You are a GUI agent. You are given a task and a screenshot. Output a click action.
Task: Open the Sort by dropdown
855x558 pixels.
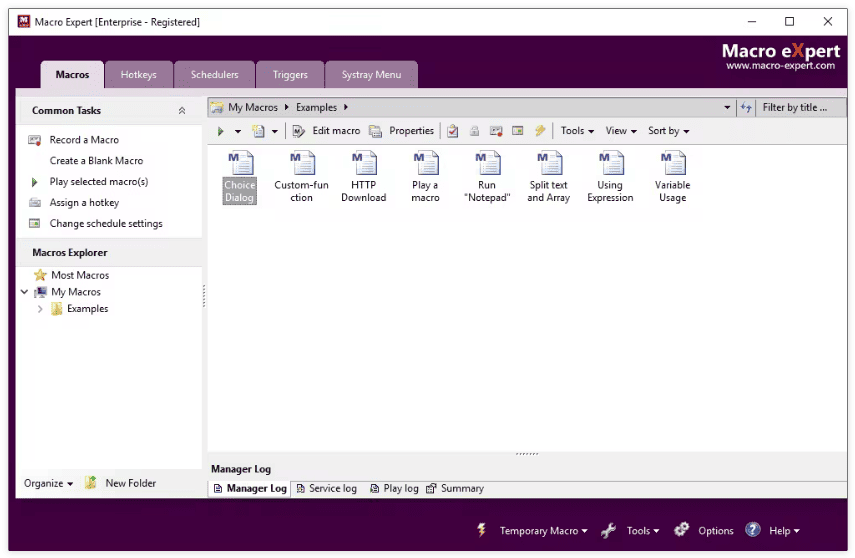coord(669,131)
